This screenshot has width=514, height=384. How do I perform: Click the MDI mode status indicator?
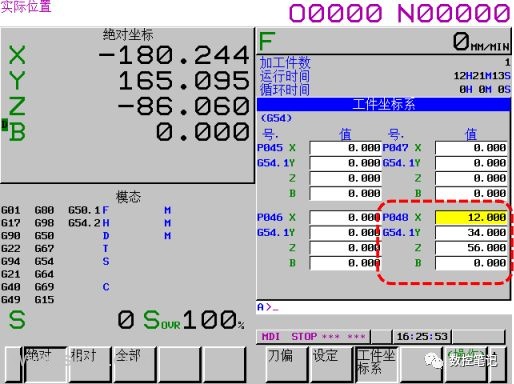pos(271,336)
